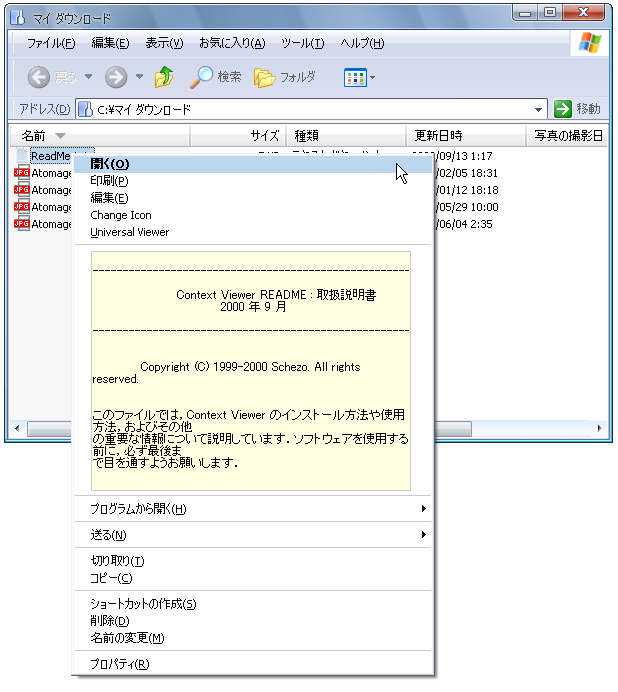The image size is (618, 692).
Task: Click the 移動 button label
Action: pyautogui.click(x=588, y=109)
